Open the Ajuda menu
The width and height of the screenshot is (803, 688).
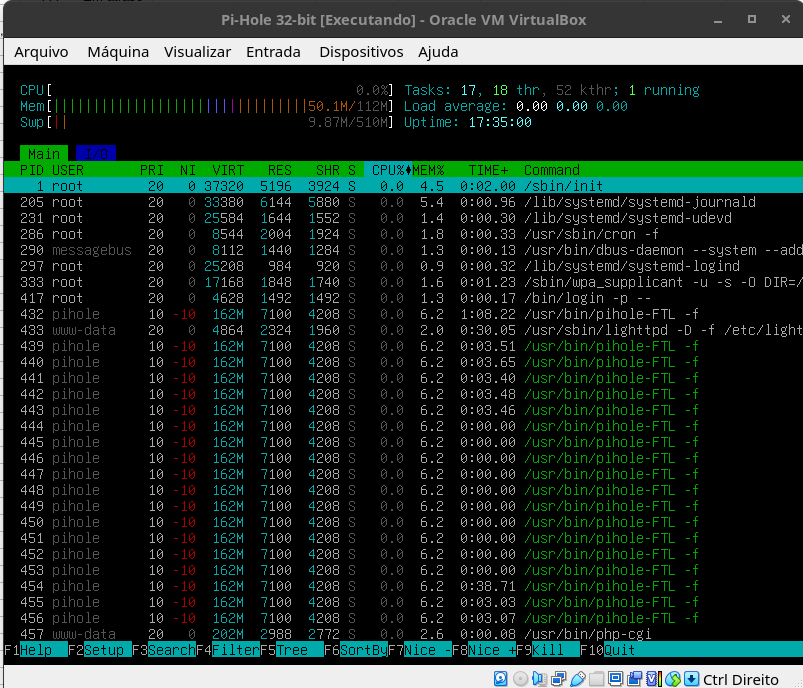[438, 52]
